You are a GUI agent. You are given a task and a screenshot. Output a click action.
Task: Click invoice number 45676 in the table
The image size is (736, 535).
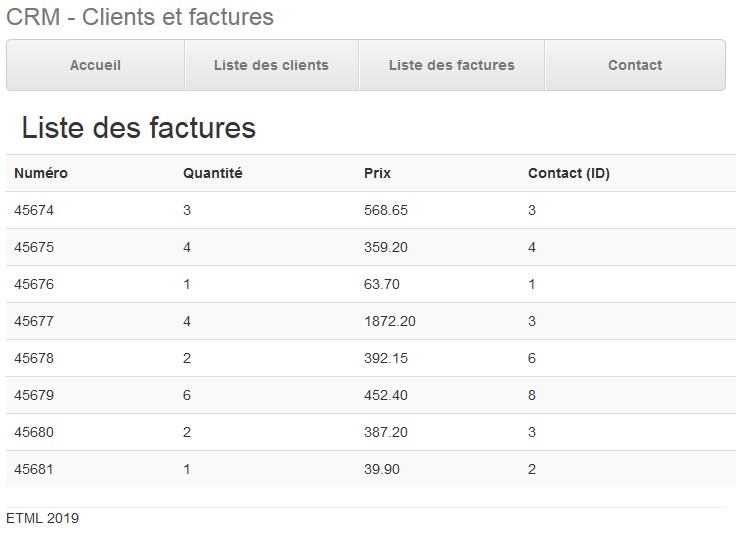(x=34, y=284)
